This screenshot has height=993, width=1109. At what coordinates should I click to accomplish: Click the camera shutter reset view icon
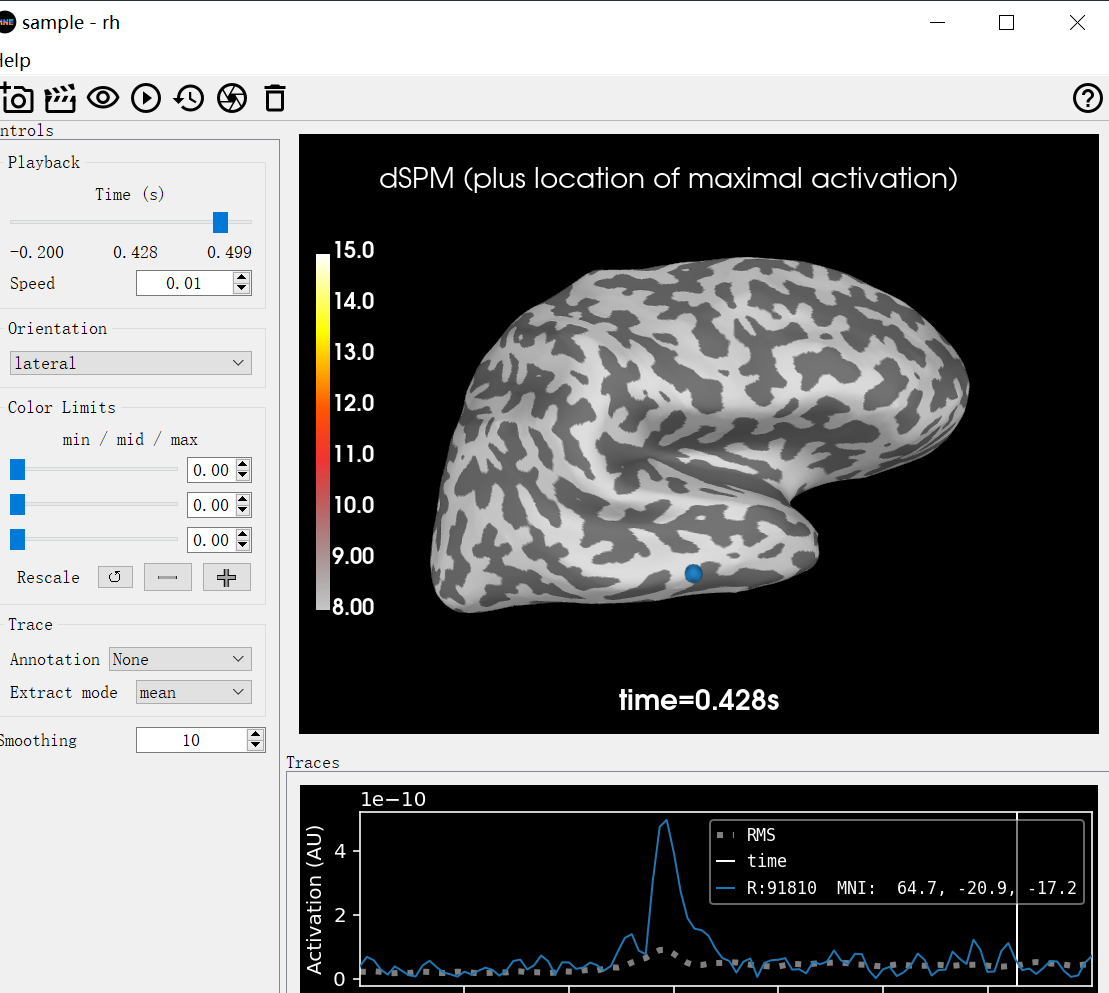pos(232,98)
